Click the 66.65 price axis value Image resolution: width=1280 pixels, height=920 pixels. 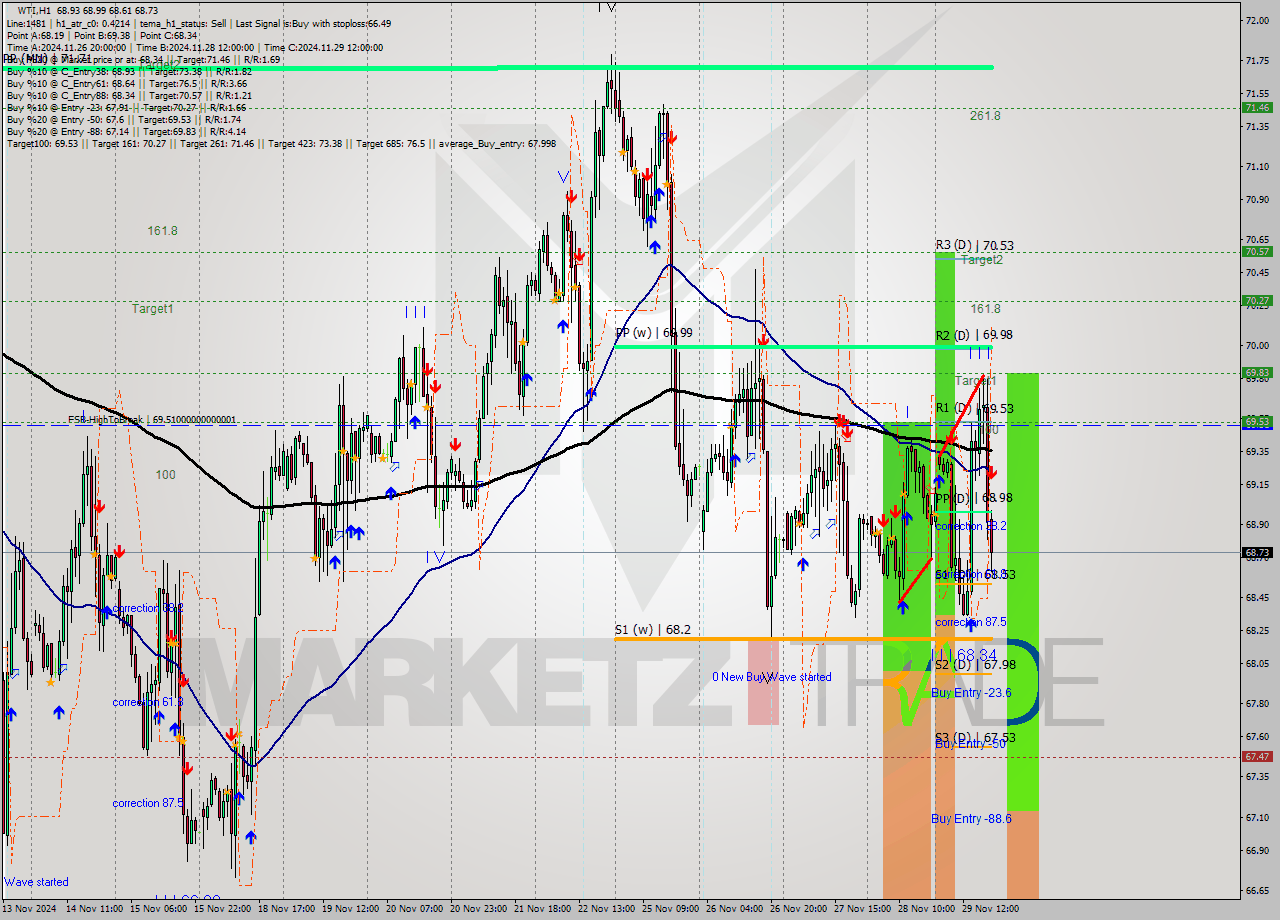click(x=1257, y=891)
